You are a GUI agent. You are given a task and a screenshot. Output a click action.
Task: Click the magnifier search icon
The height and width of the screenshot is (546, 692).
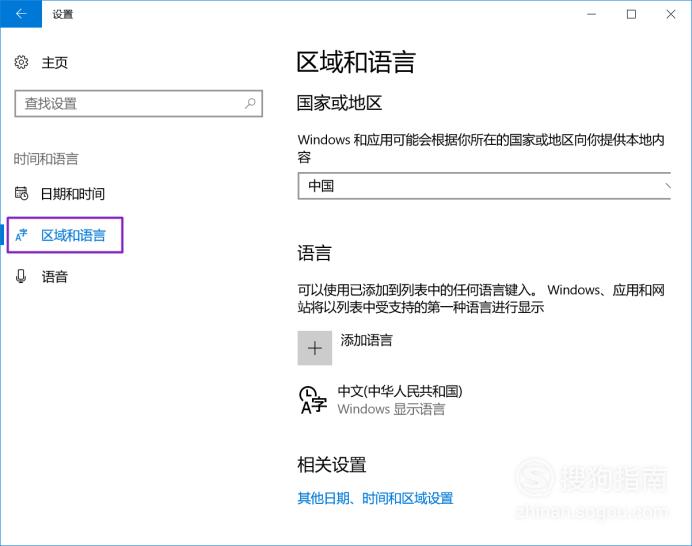(250, 104)
